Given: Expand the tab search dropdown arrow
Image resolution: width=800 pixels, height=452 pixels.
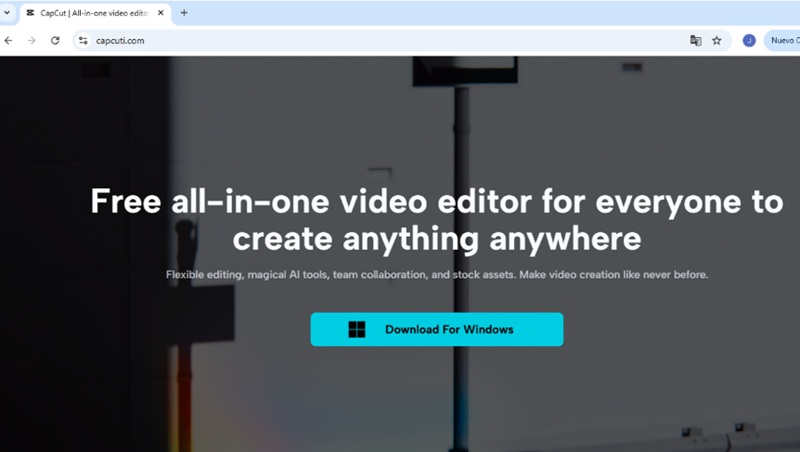Looking at the screenshot, I should [7, 13].
